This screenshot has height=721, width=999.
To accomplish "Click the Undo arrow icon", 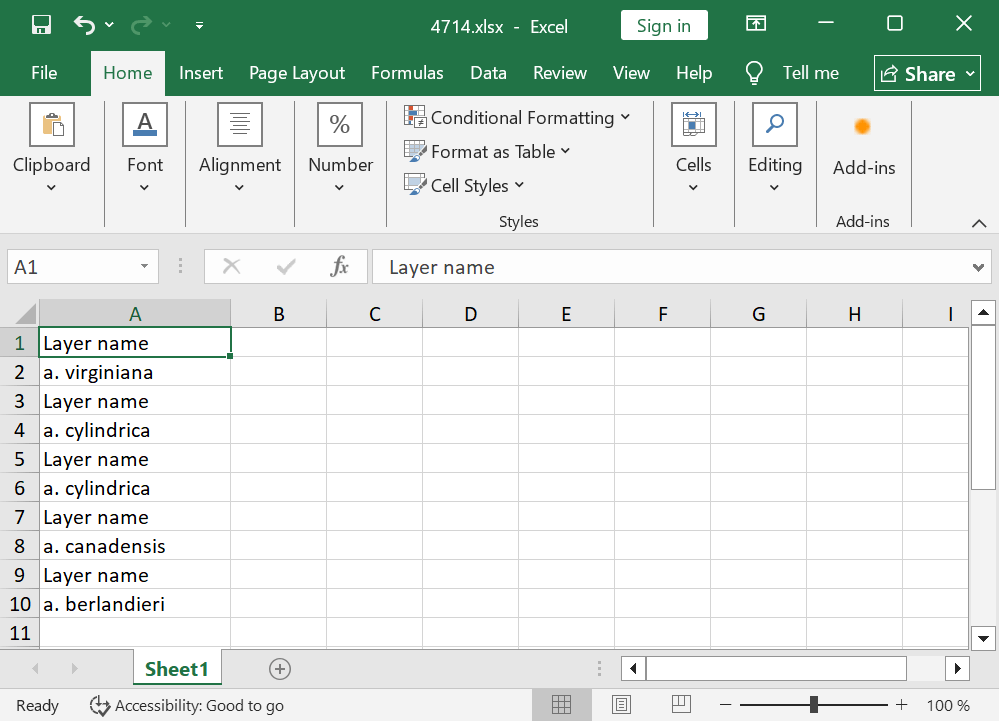I will (85, 25).
